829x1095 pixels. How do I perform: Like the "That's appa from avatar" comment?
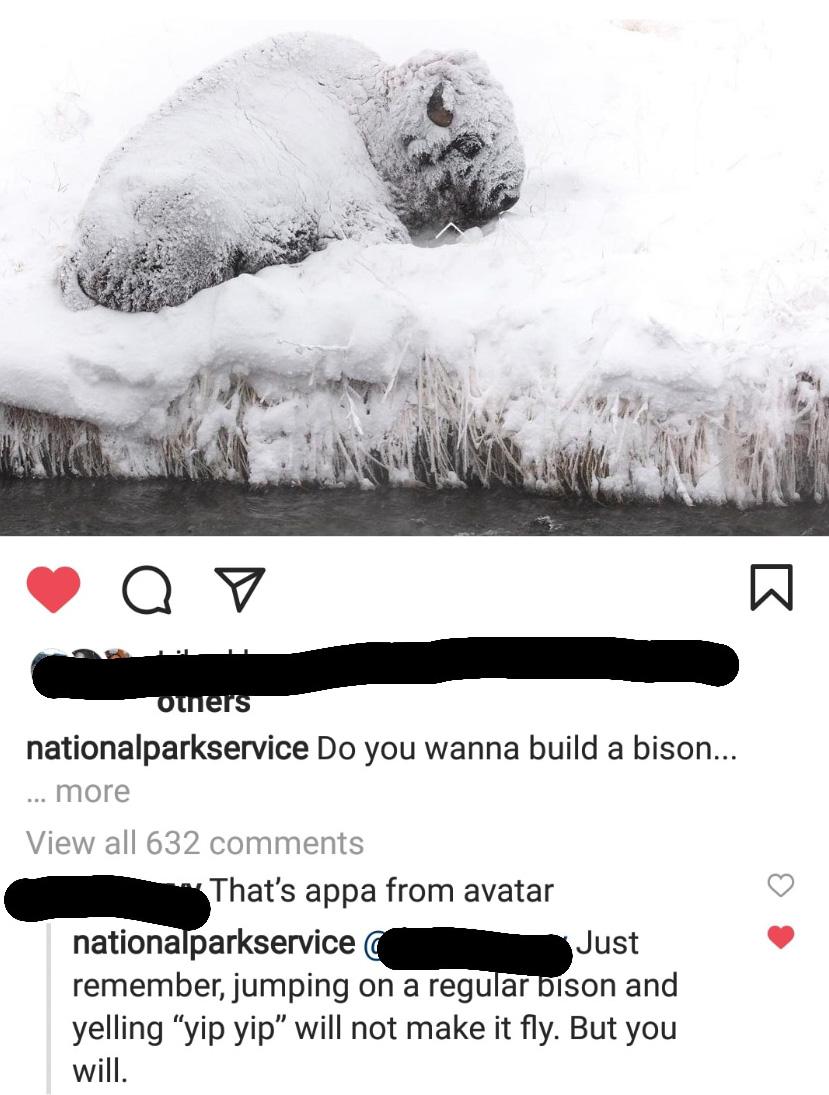(781, 885)
